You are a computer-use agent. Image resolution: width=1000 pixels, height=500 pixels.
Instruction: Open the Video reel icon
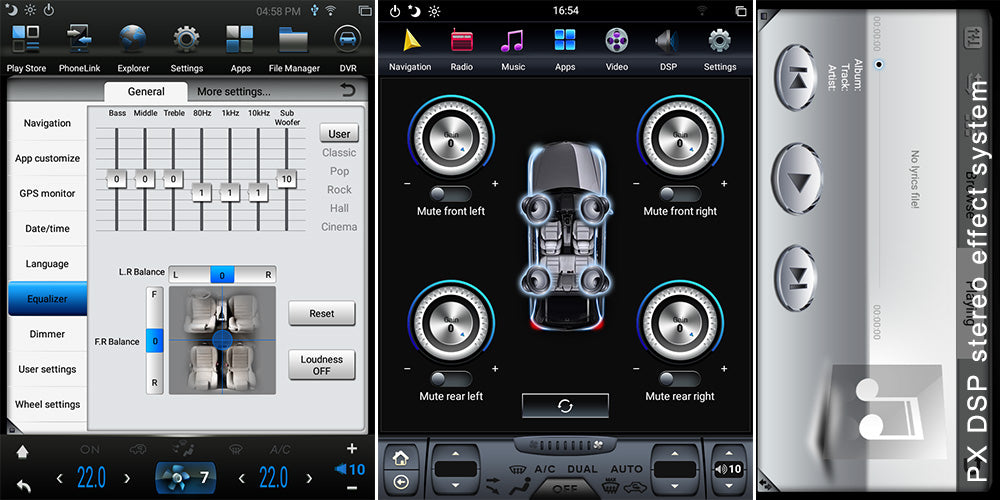tap(616, 42)
